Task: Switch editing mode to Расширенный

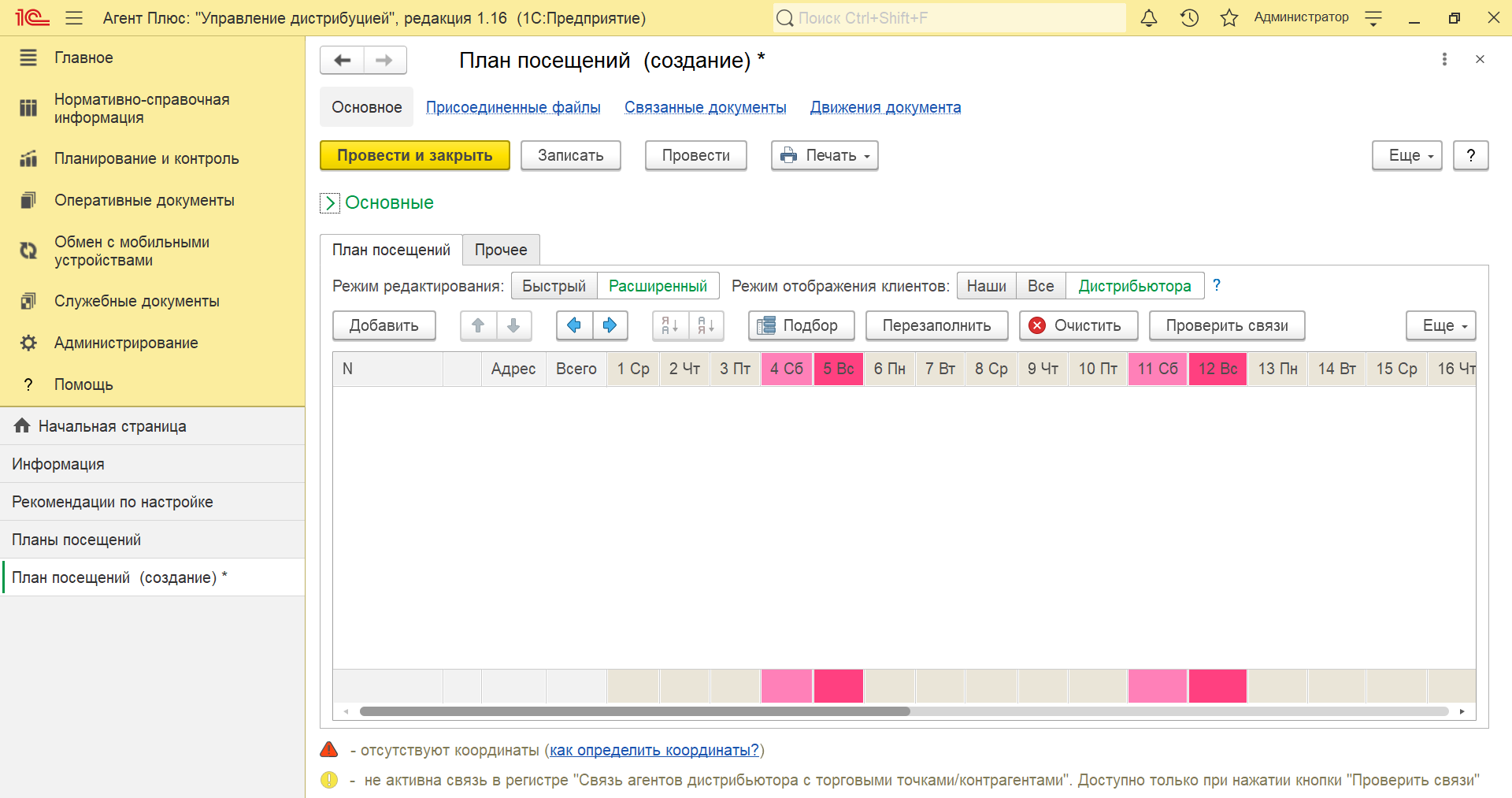Action: [658, 286]
